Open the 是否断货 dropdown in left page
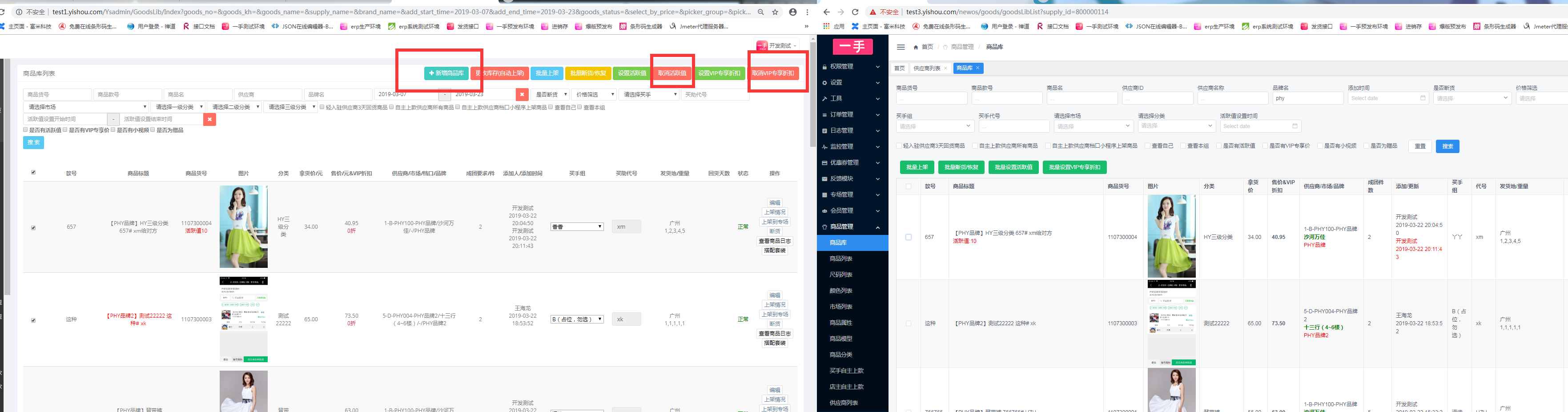The image size is (1568, 412). [x=550, y=94]
